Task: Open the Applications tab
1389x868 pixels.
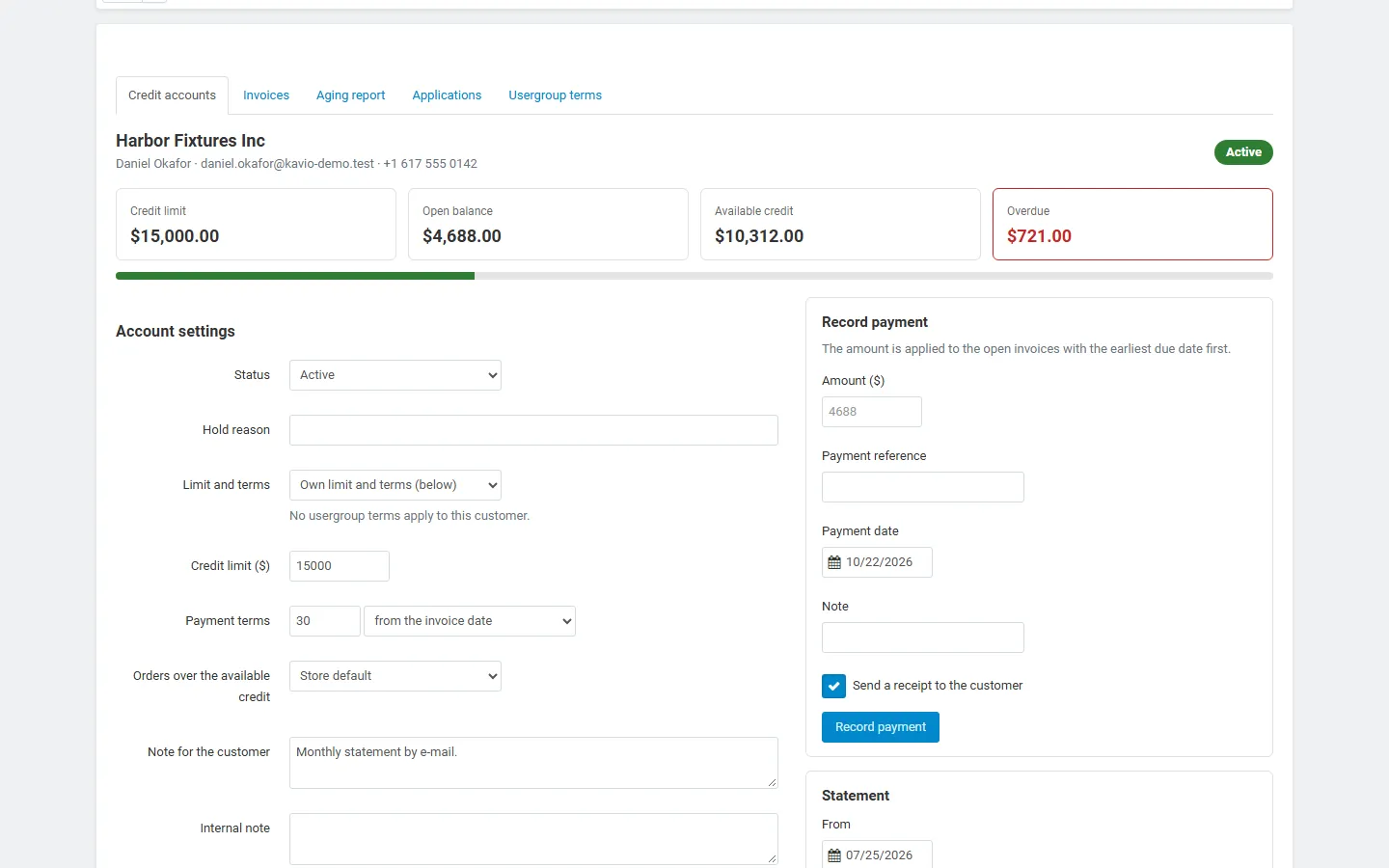Action: click(x=447, y=95)
